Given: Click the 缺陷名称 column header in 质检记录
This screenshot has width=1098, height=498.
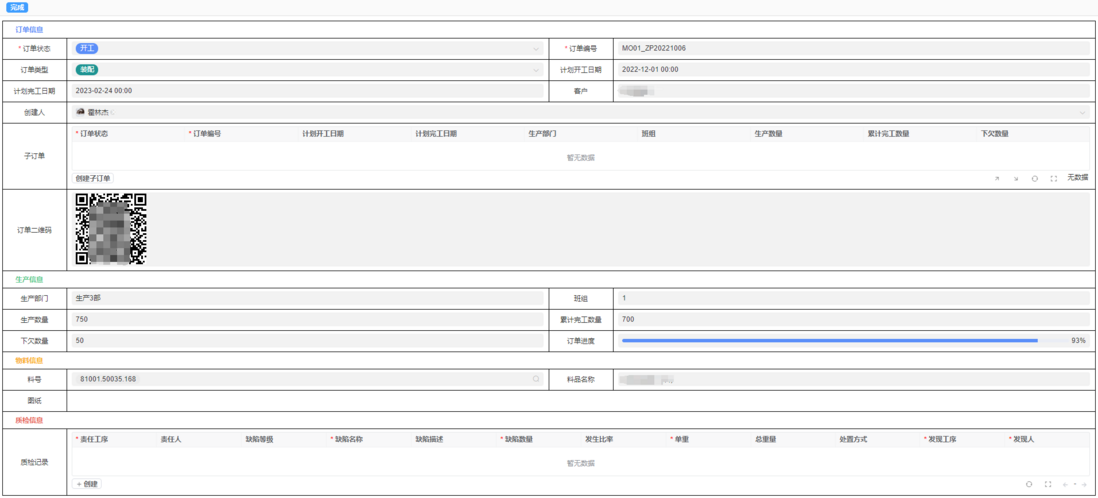Looking at the screenshot, I should 348,439.
